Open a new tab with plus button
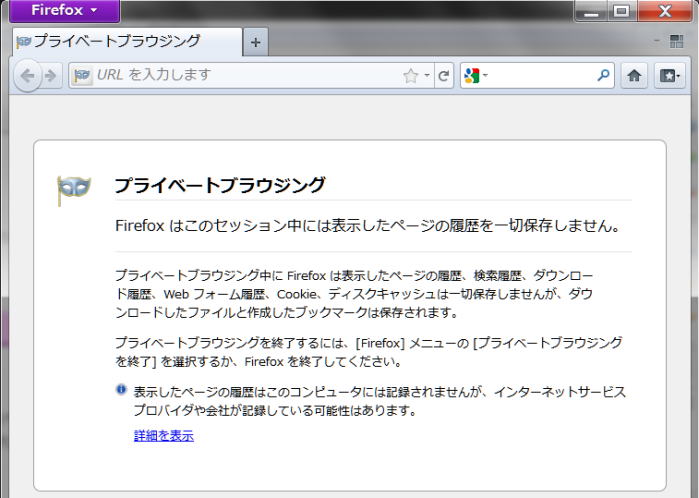 [x=255, y=42]
